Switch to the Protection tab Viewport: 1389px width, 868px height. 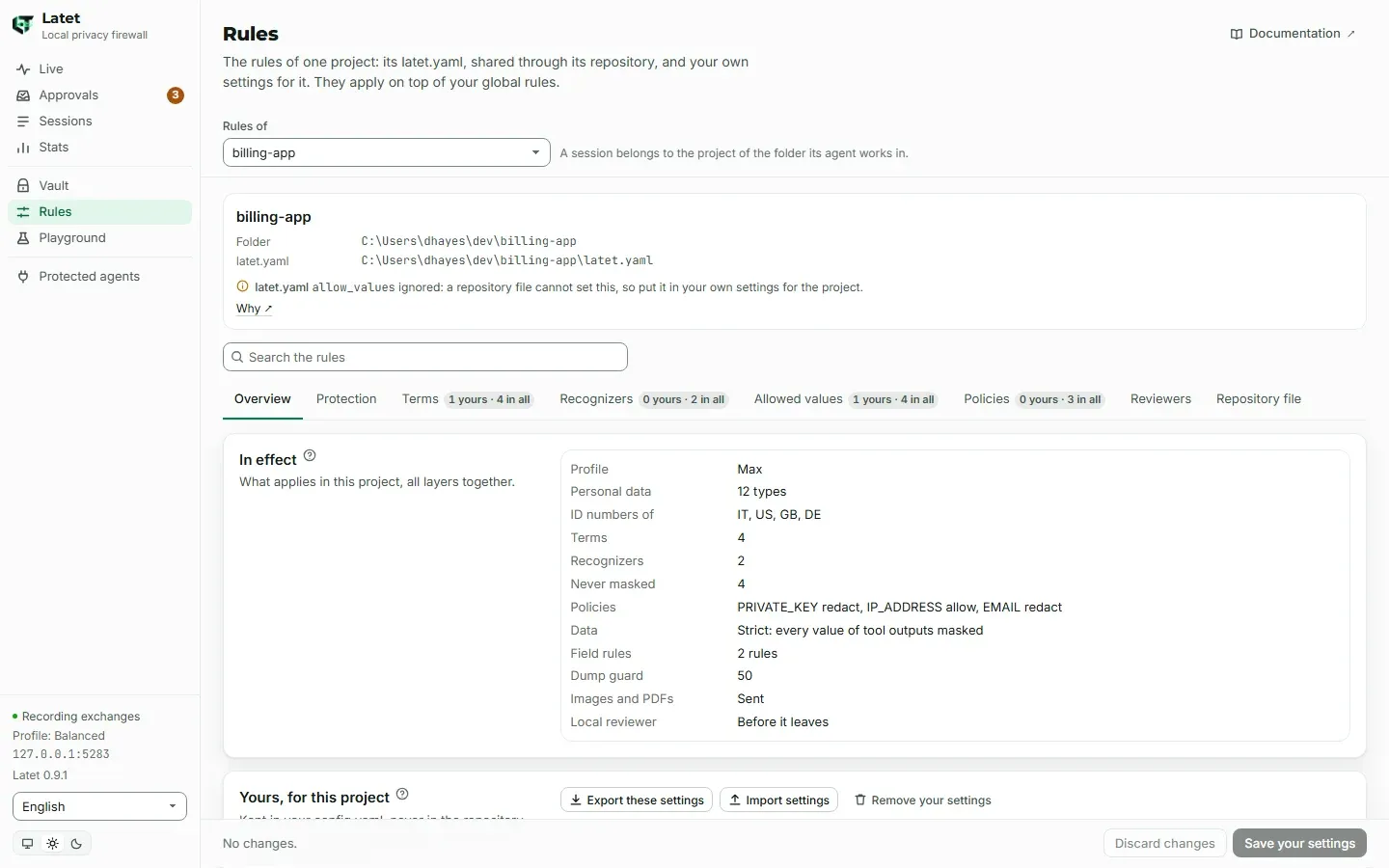click(x=346, y=399)
